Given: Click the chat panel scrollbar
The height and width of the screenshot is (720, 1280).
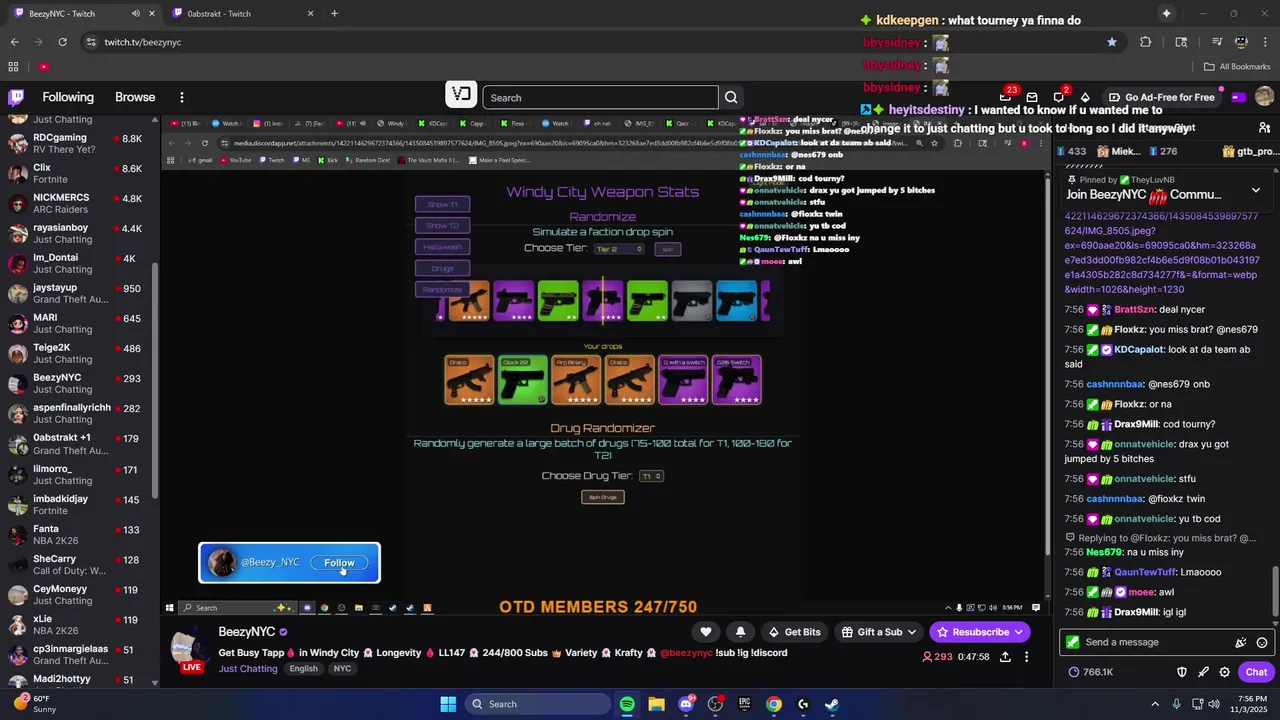Looking at the screenshot, I should pos(1275,590).
